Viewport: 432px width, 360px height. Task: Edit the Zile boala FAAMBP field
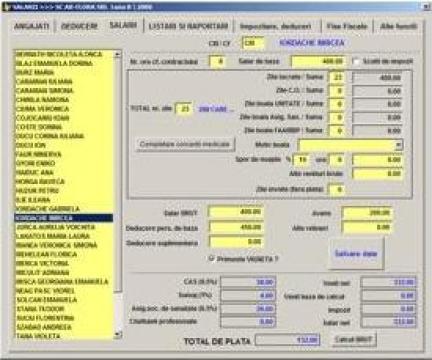pyautogui.click(x=336, y=130)
